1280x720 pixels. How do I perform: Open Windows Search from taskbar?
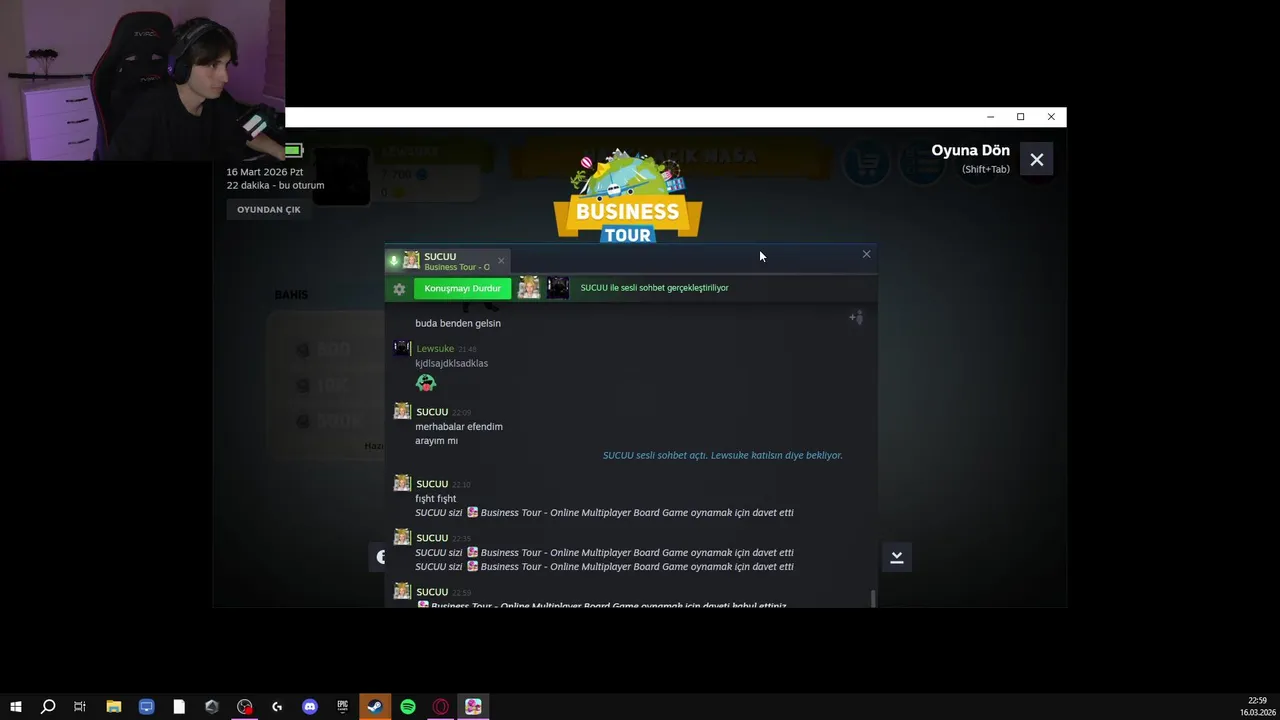(48, 707)
